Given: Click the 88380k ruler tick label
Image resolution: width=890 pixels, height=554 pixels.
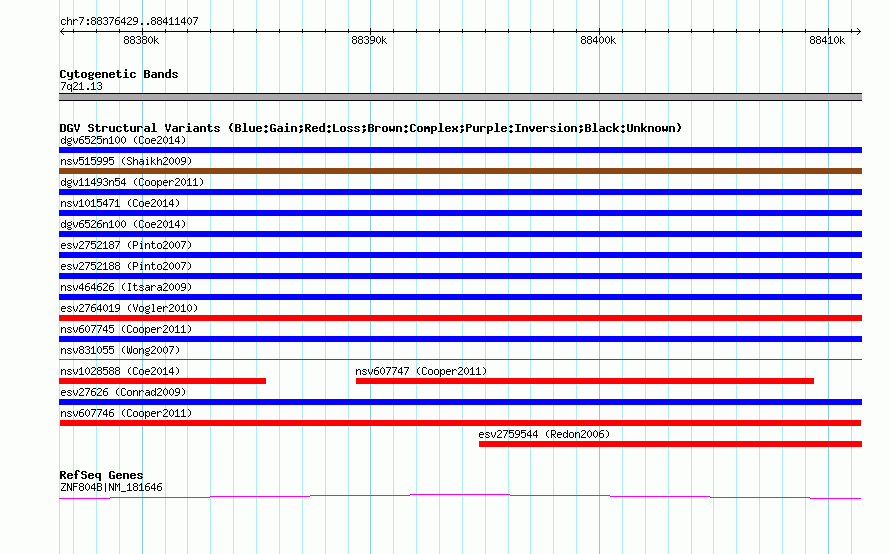Looking at the screenshot, I should click(141, 40).
